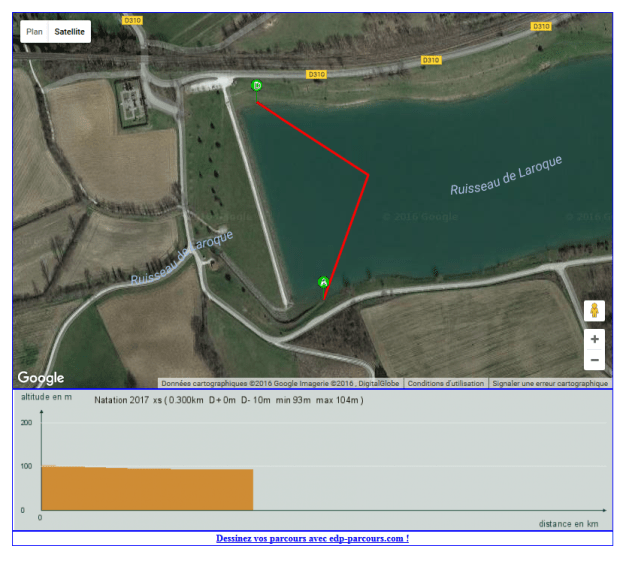Select the Satellite map view
The height and width of the screenshot is (579, 620).
click(x=70, y=32)
